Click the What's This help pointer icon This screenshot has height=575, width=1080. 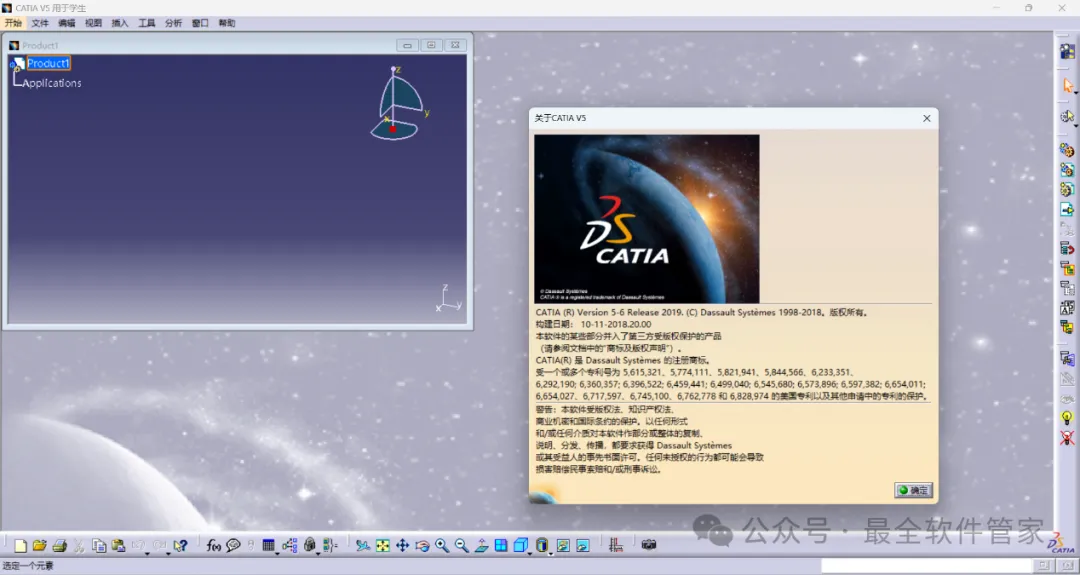coord(180,545)
